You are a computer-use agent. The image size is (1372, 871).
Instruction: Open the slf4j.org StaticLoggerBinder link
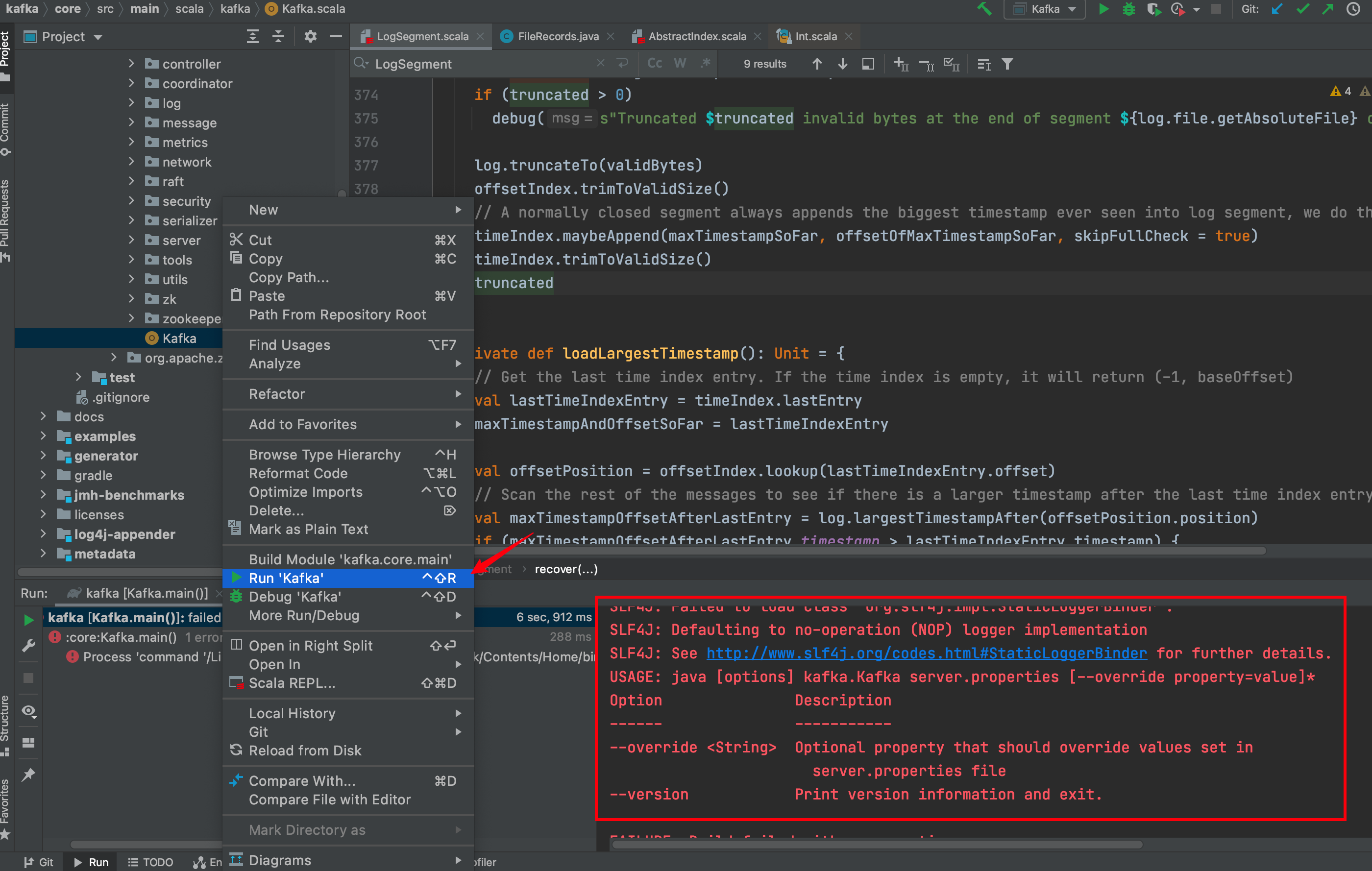tap(927, 653)
